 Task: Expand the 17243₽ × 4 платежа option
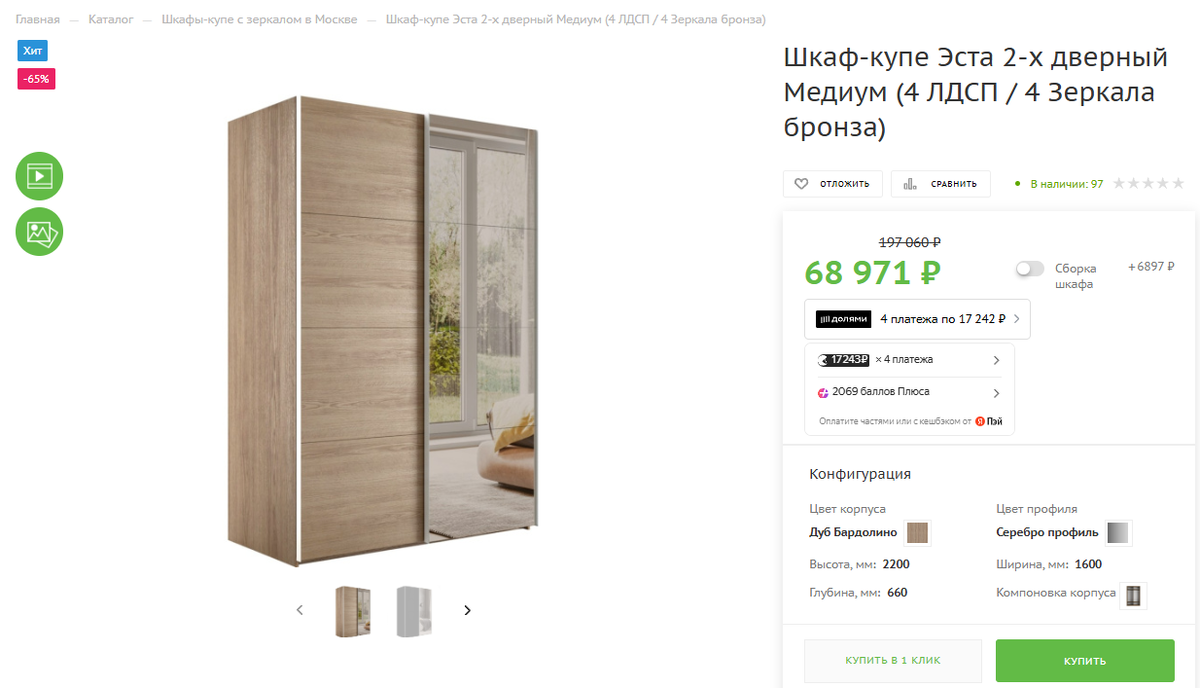pos(909,360)
